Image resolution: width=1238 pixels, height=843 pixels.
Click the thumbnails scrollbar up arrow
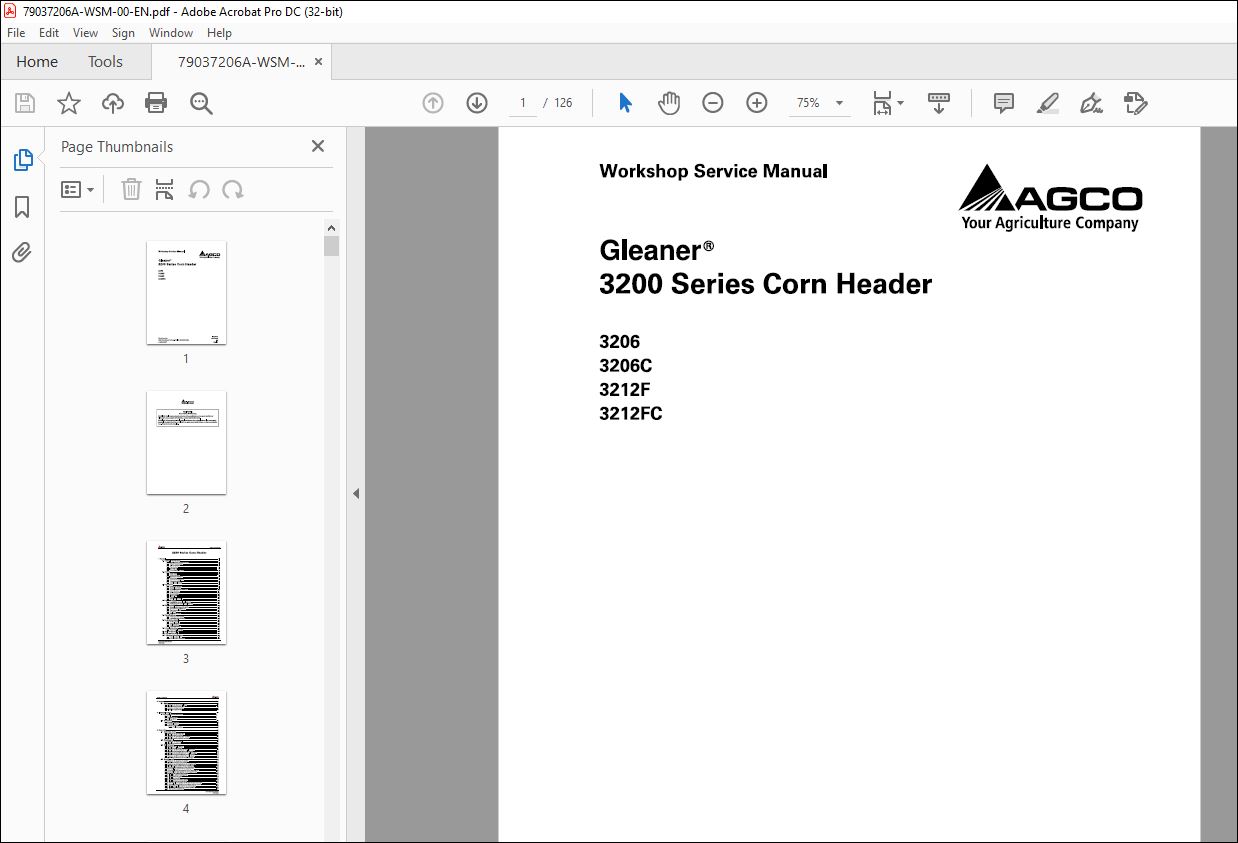332,227
